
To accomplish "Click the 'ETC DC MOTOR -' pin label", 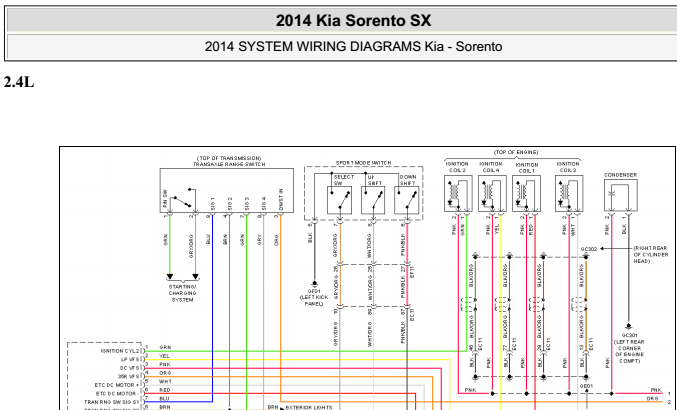I will 117,394.
